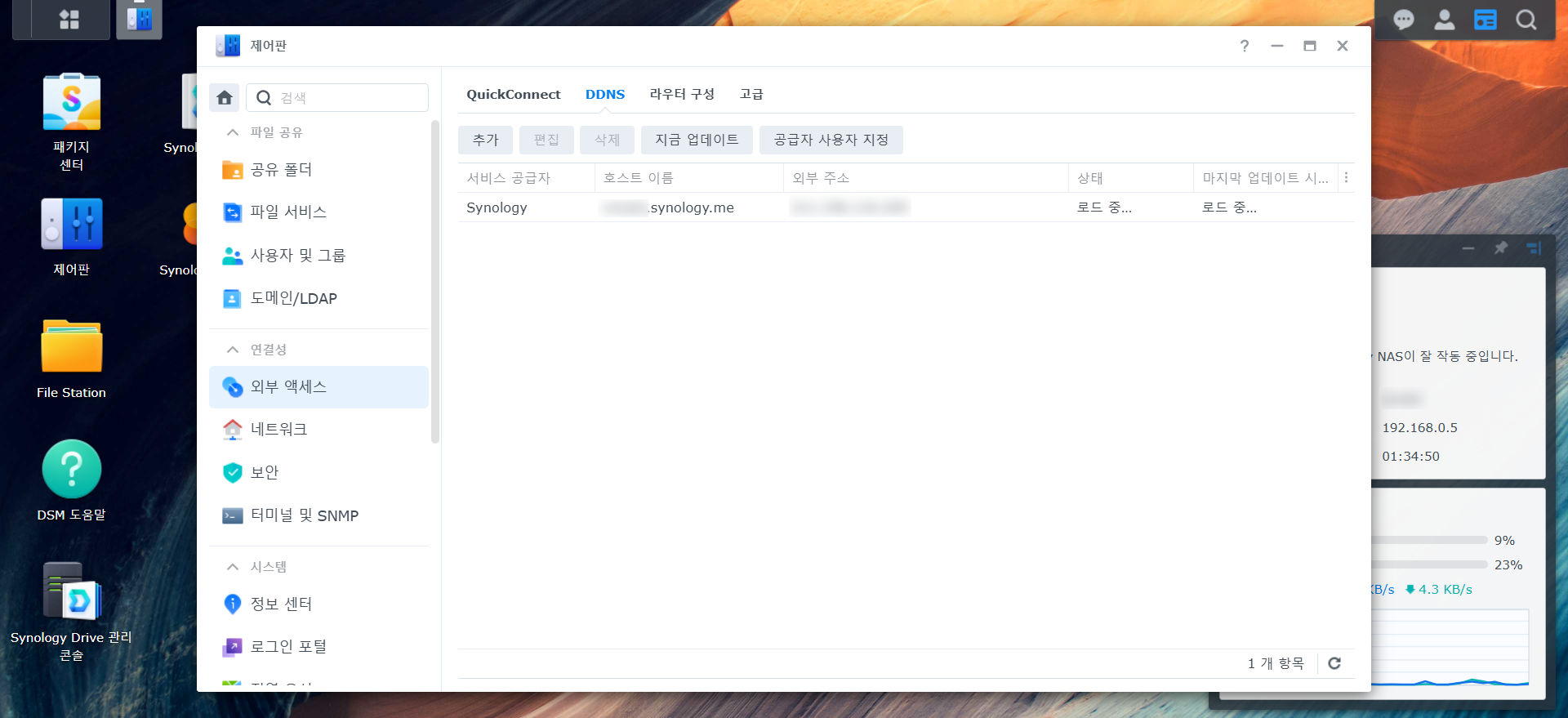Collapse the 시스템 section
This screenshot has height=718, width=1568.
pyautogui.click(x=233, y=567)
